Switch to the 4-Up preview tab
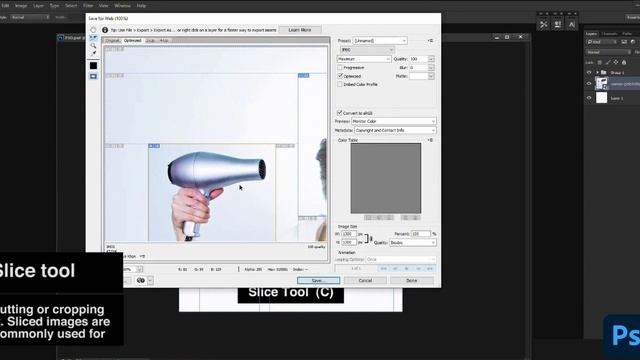This screenshot has height=360, width=640. (164, 40)
